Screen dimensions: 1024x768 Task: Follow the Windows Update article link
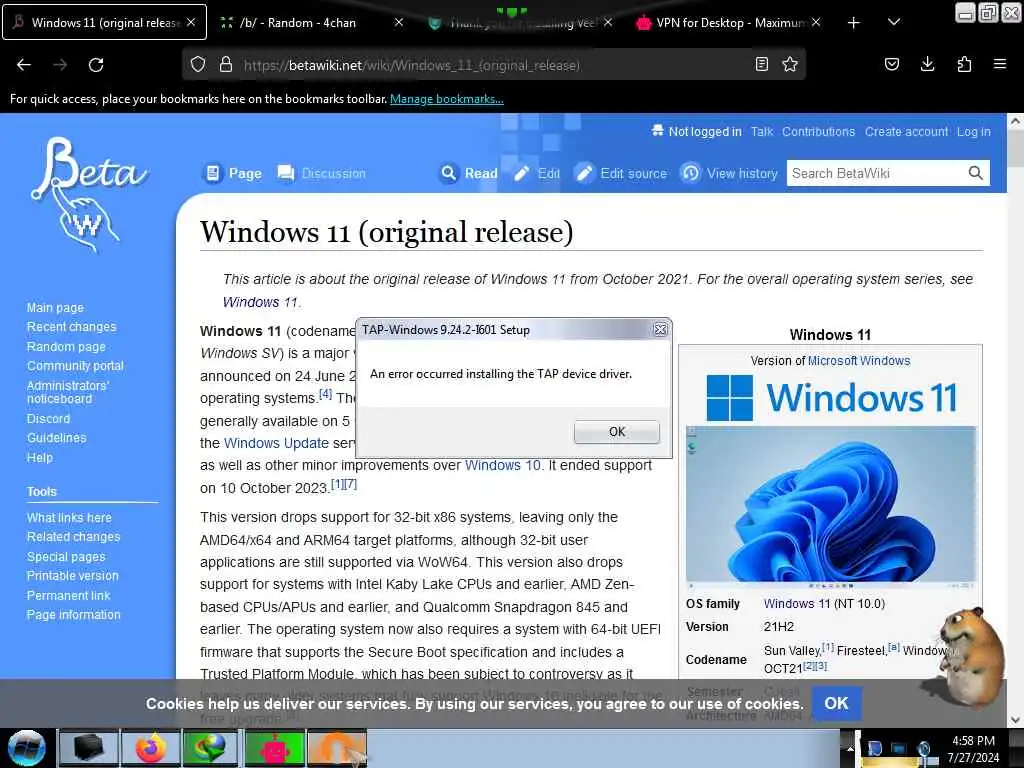click(276, 443)
